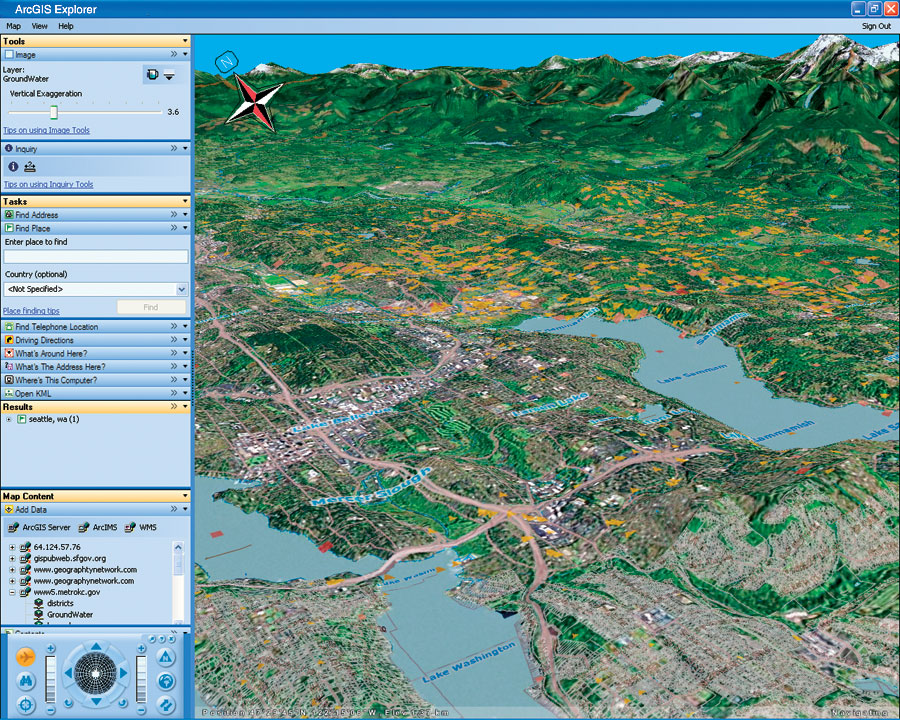
Task: Click the circular navigator globe center
Action: pyautogui.click(x=95, y=673)
